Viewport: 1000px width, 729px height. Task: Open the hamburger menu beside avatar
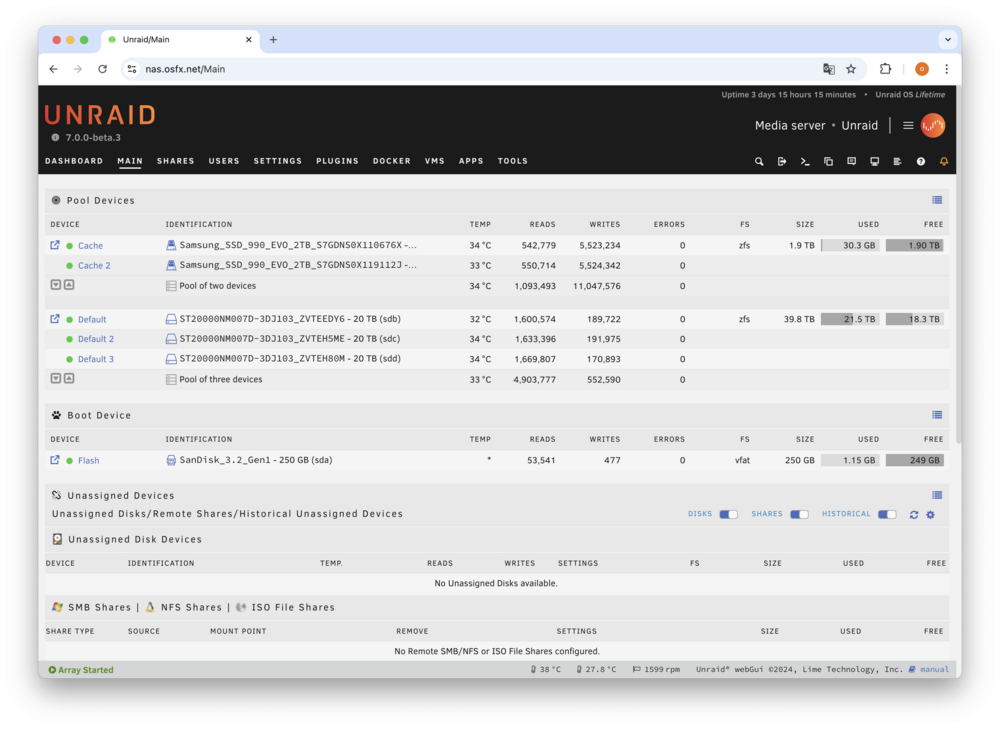tap(908, 126)
